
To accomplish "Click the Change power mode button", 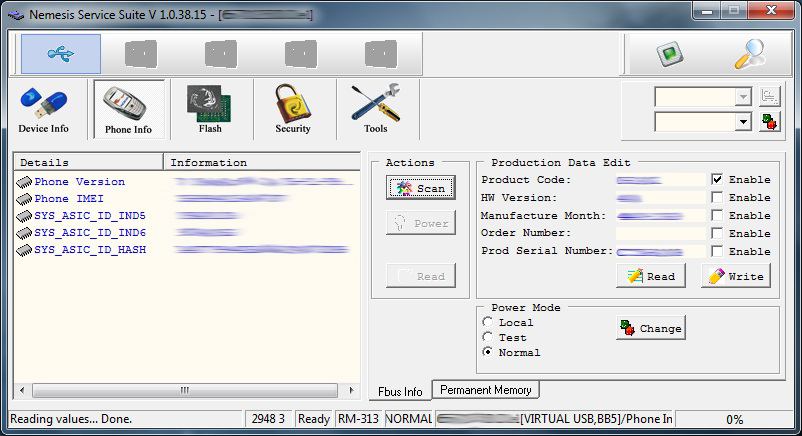I will (x=651, y=328).
